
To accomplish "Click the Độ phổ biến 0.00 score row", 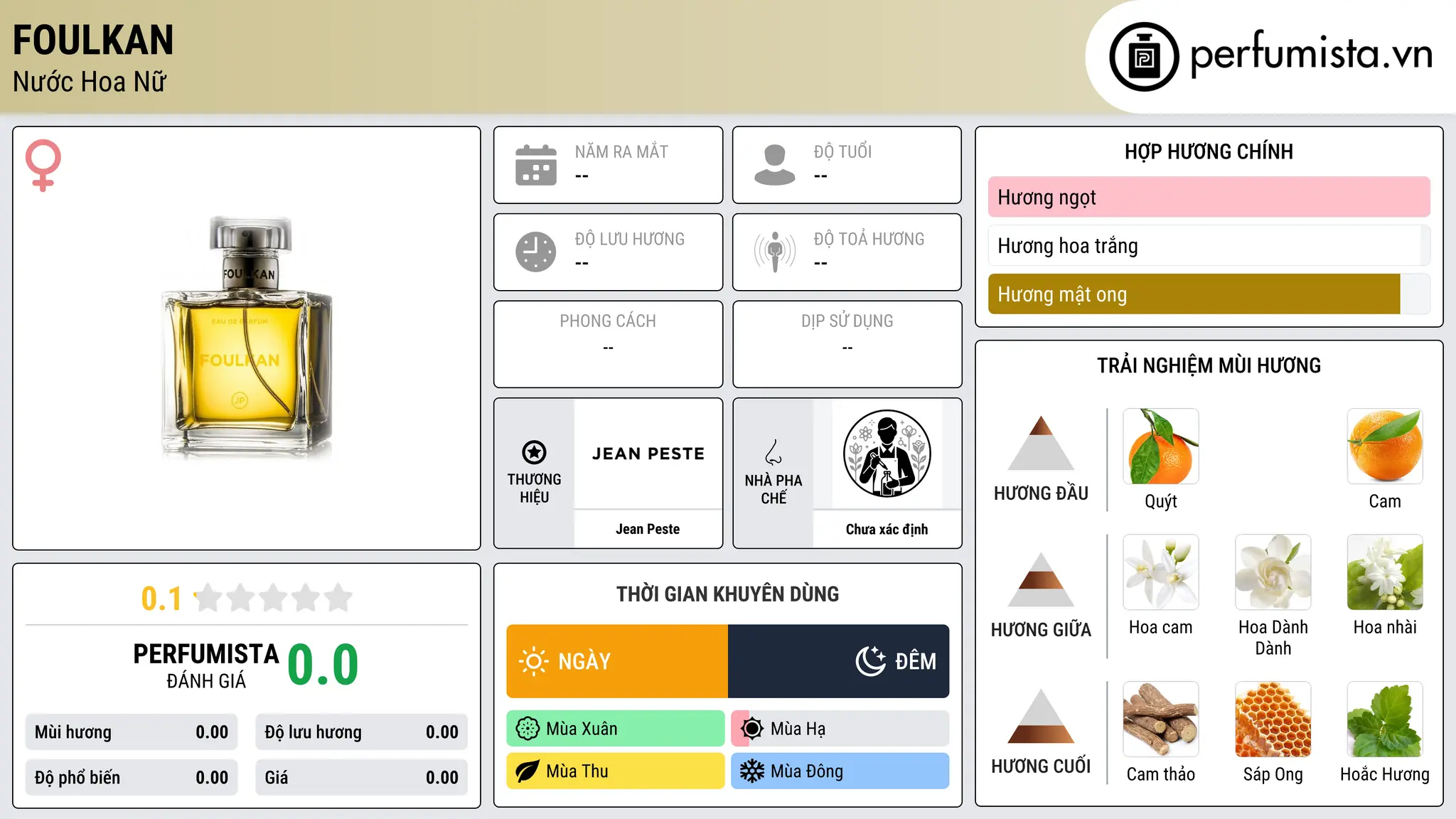I will 132,778.
